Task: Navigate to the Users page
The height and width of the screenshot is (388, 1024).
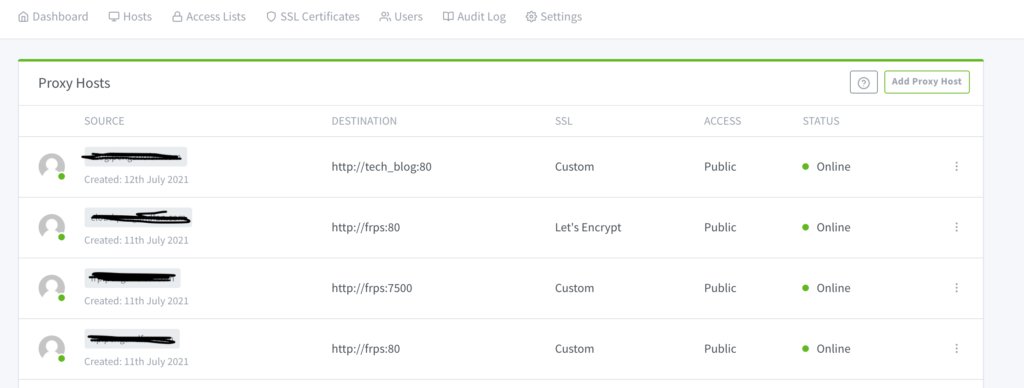Action: (x=401, y=17)
